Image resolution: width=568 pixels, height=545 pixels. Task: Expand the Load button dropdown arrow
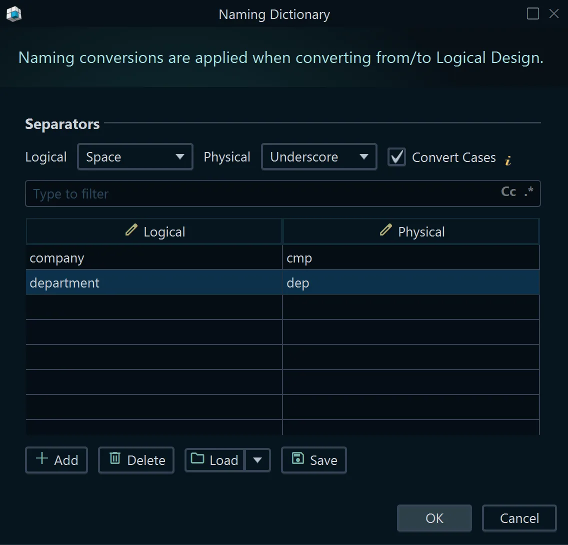[x=258, y=460]
